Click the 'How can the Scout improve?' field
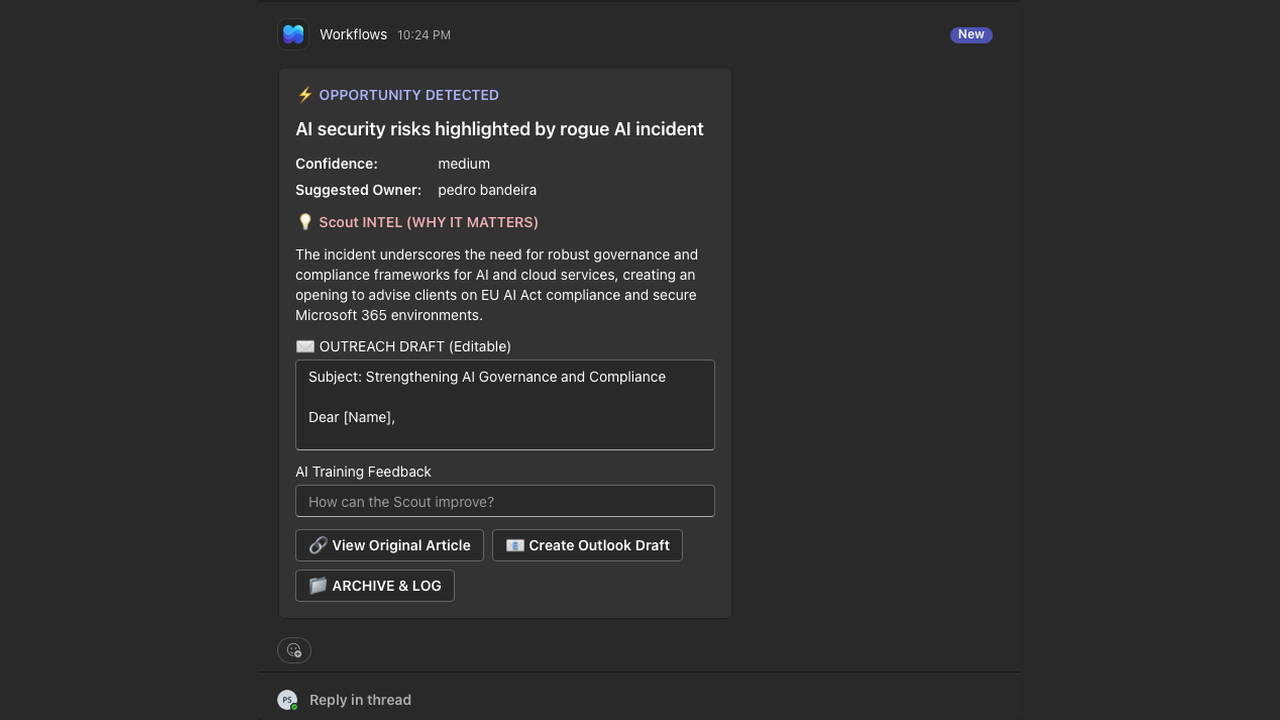 [x=505, y=501]
